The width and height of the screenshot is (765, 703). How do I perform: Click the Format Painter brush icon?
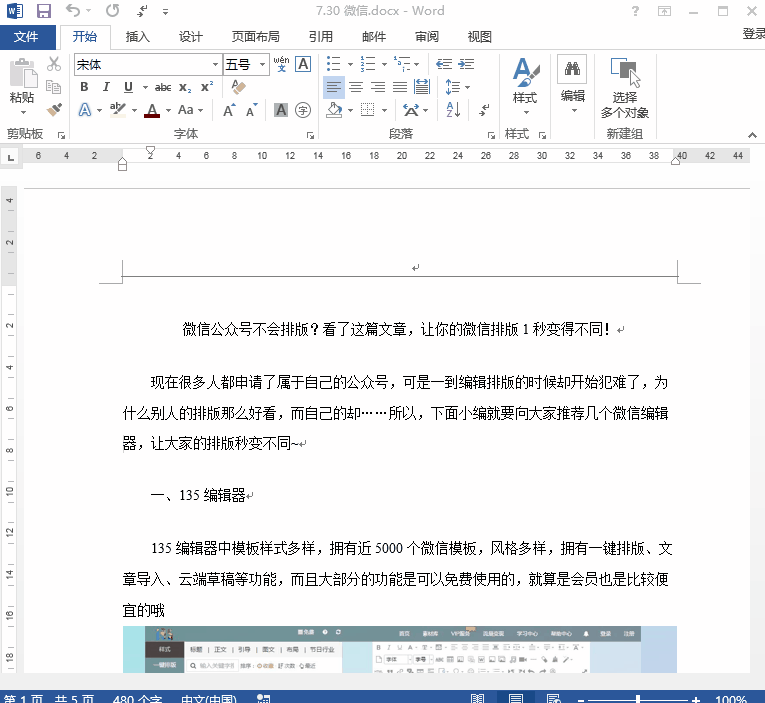click(54, 109)
